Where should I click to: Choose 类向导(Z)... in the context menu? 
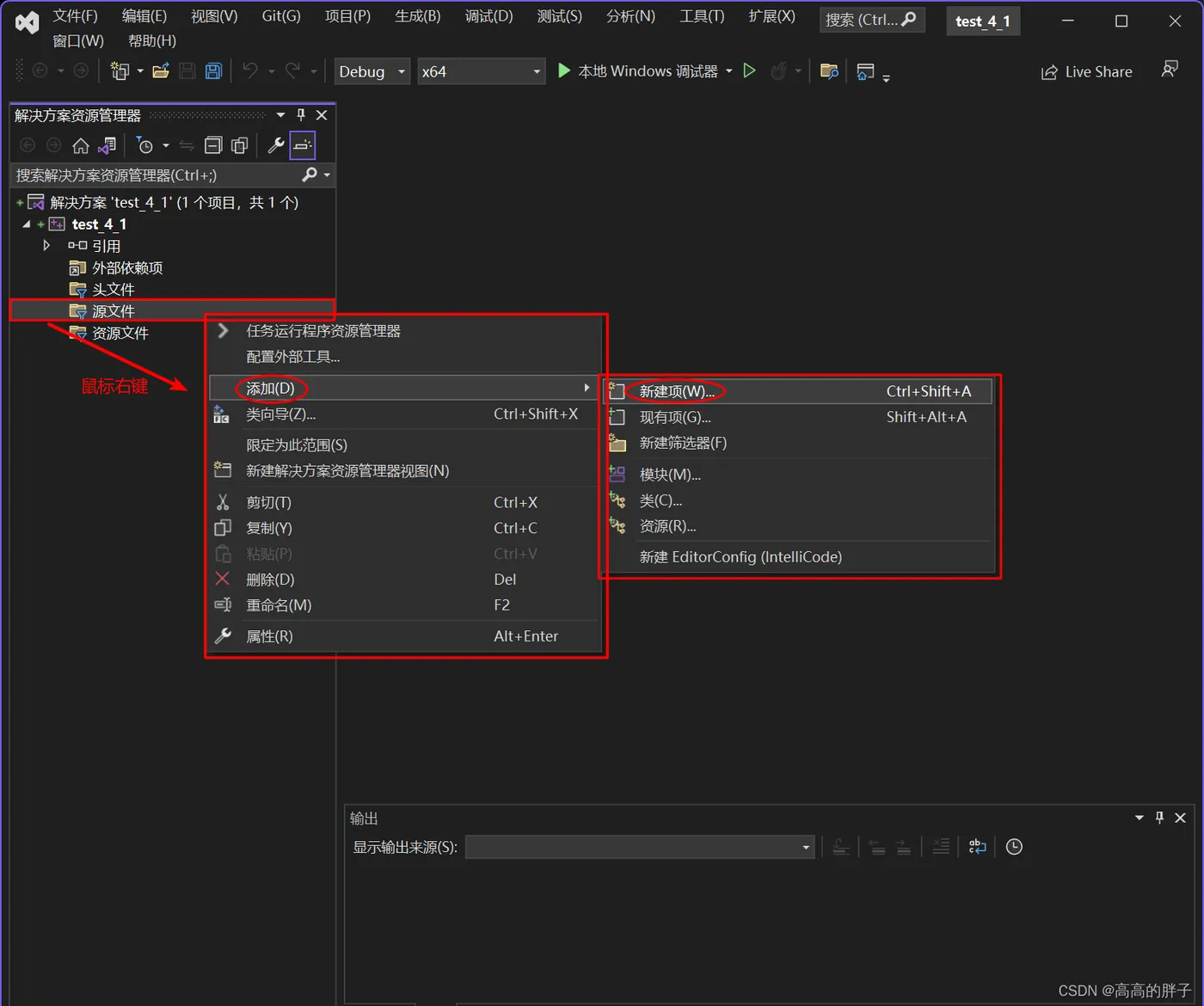click(403, 414)
